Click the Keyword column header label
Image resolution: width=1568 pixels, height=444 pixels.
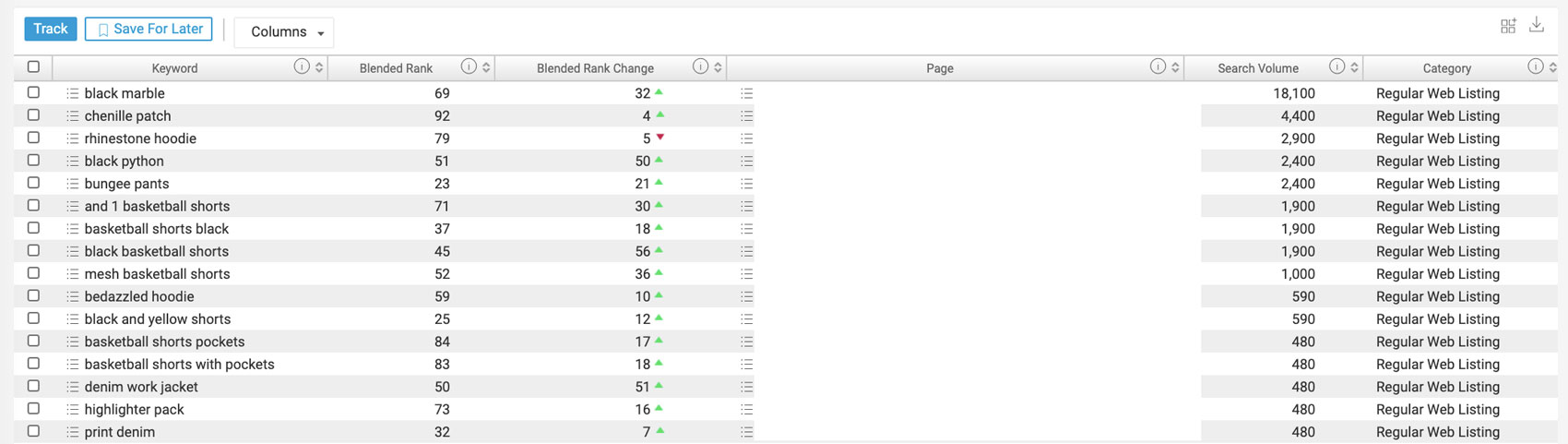click(174, 68)
